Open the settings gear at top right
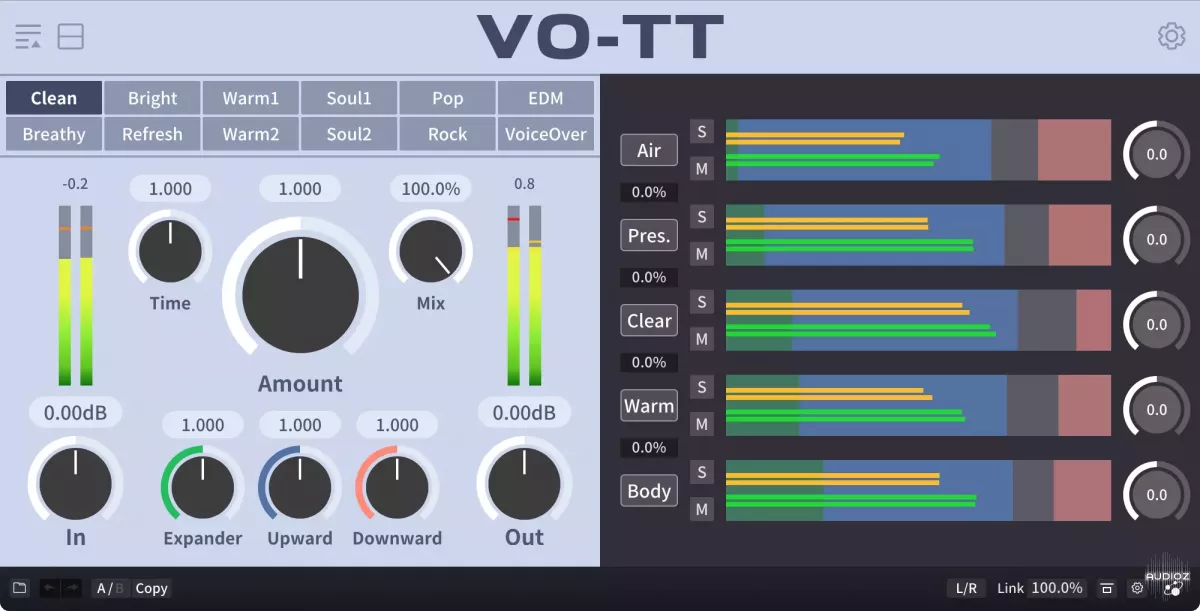The width and height of the screenshot is (1200, 611). tap(1171, 36)
